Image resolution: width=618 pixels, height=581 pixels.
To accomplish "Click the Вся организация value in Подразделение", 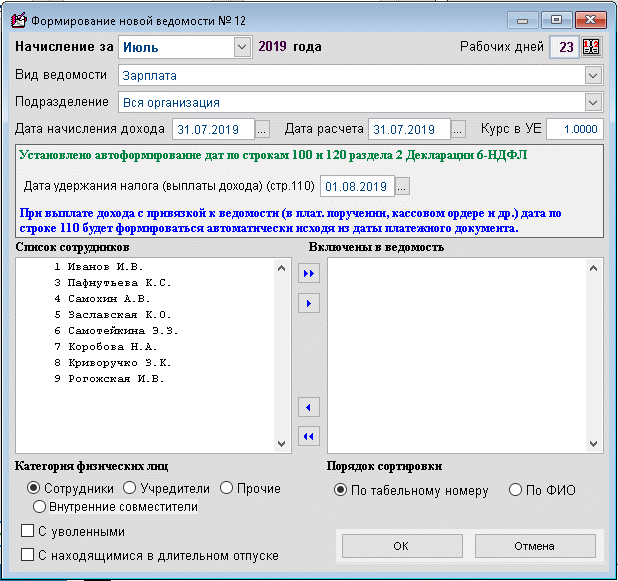I will click(171, 103).
